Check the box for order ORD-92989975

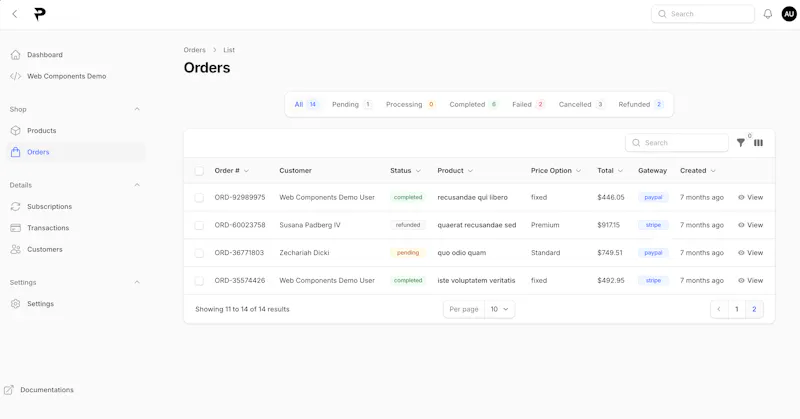[199, 198]
